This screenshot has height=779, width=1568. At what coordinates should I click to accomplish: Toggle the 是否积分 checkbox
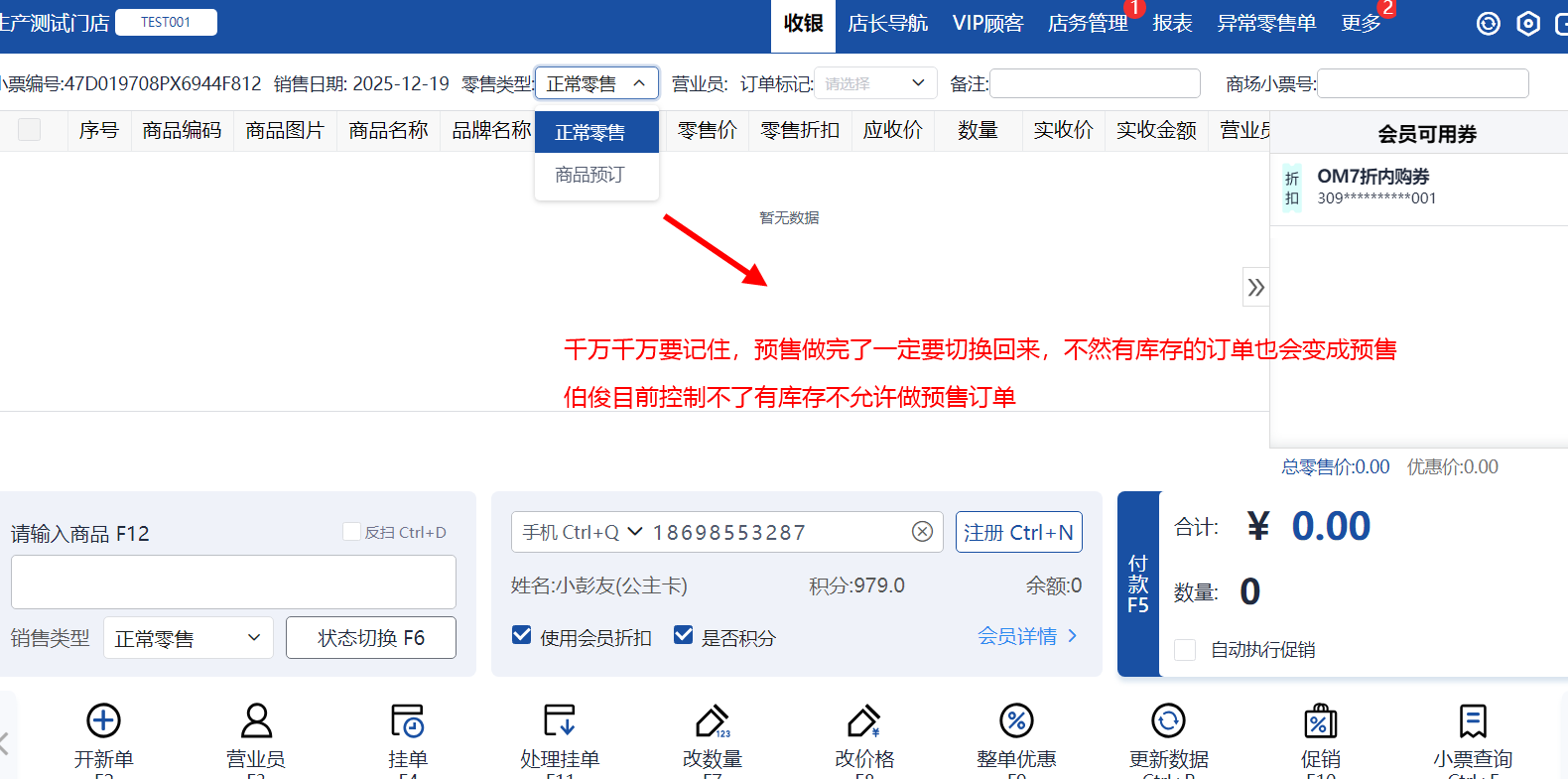point(683,635)
